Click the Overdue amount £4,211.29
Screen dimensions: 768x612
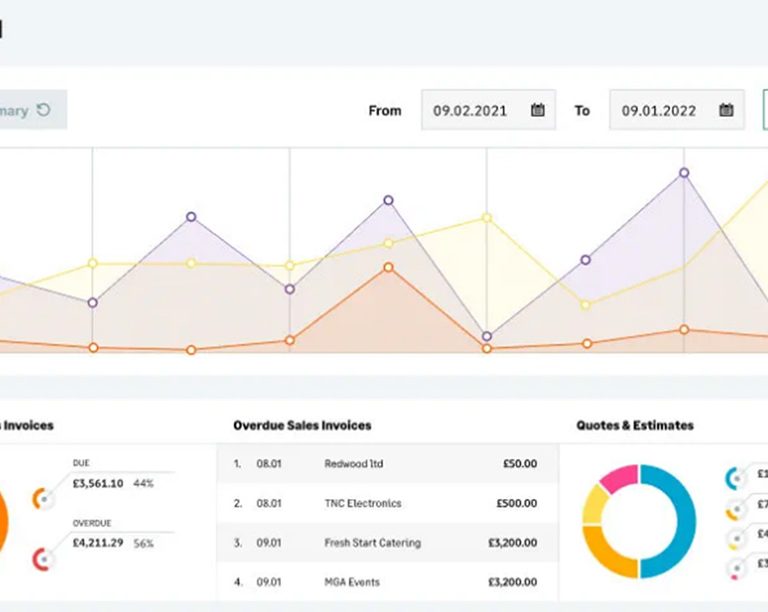tap(98, 543)
